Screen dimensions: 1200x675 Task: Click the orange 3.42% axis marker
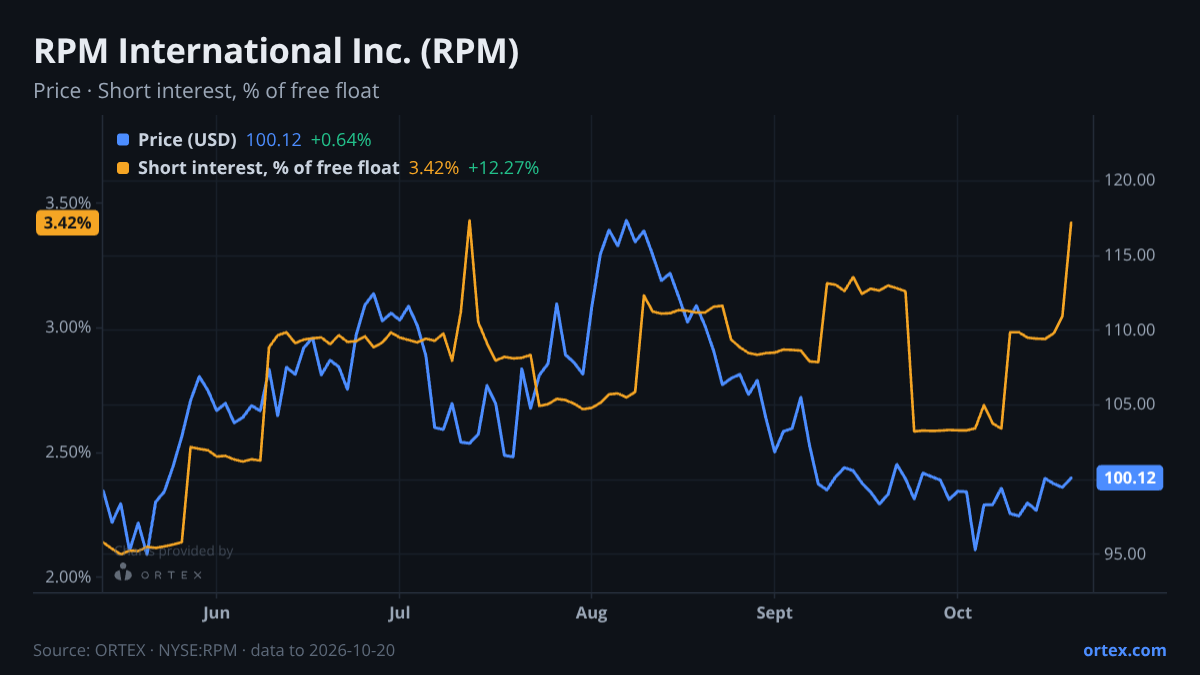(x=68, y=223)
